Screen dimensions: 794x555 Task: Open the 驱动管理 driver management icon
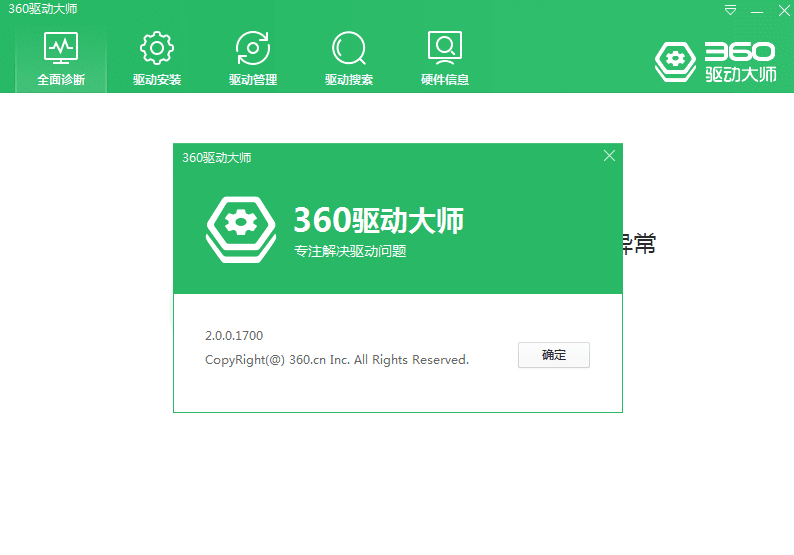pyautogui.click(x=253, y=48)
